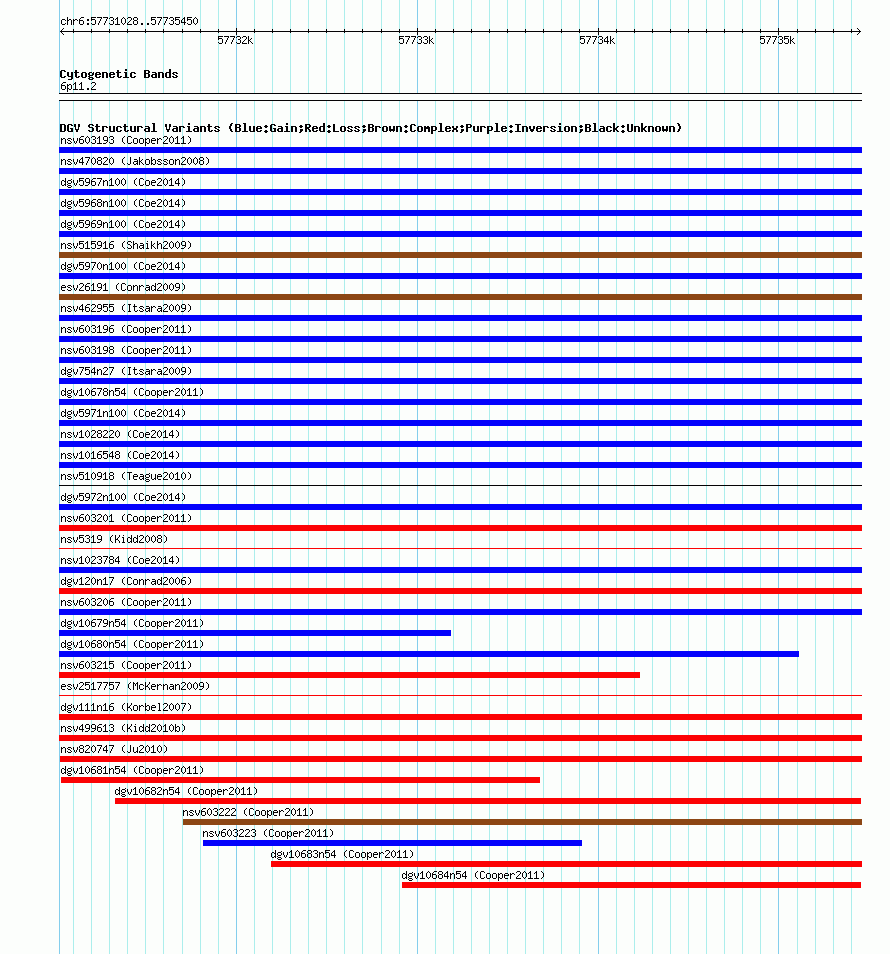890x954 pixels.
Task: Click the dgv10684n54 (Cooper2011) label
Action: coord(473,875)
